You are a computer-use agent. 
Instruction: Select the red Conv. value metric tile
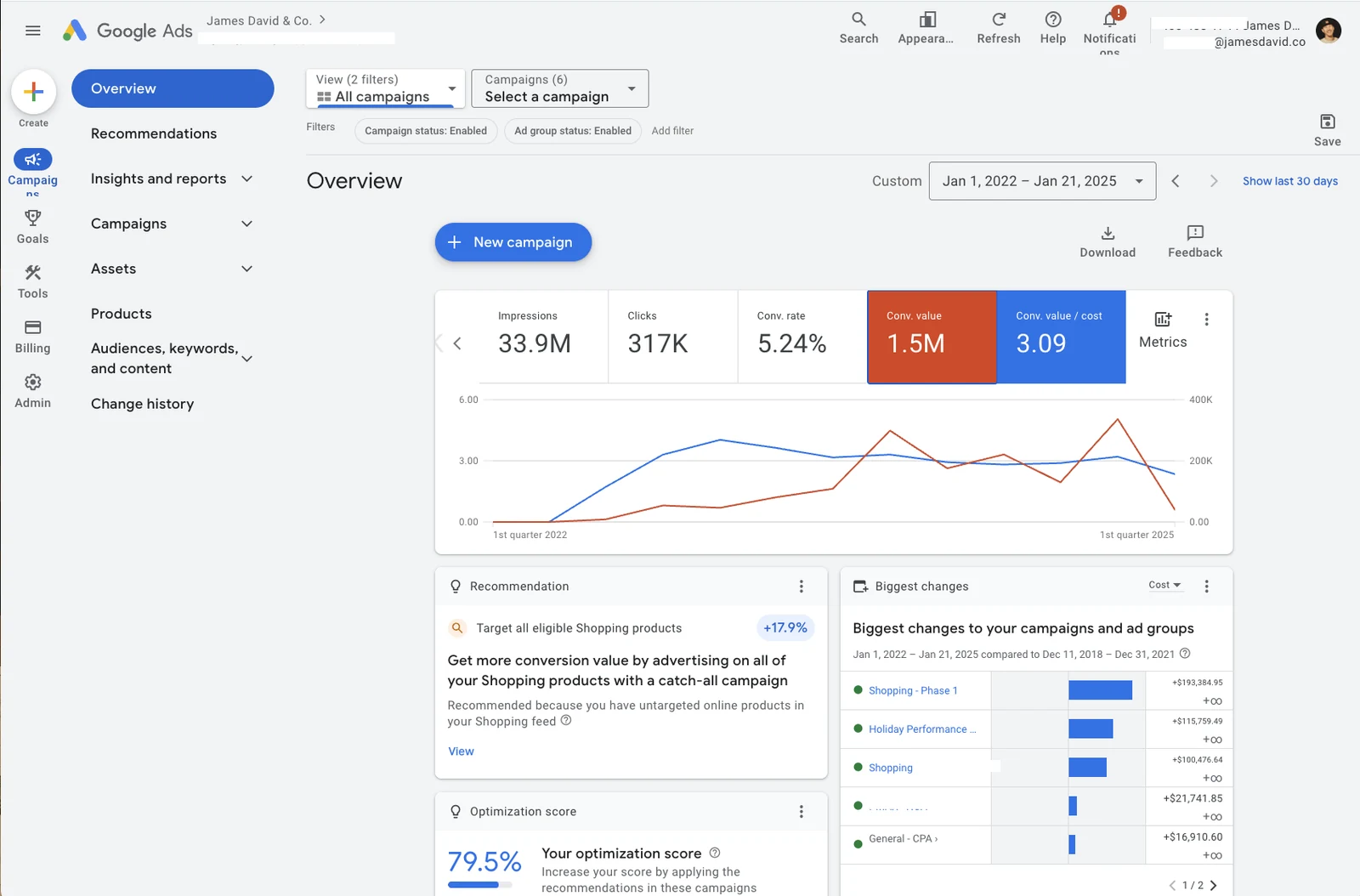[x=932, y=337]
